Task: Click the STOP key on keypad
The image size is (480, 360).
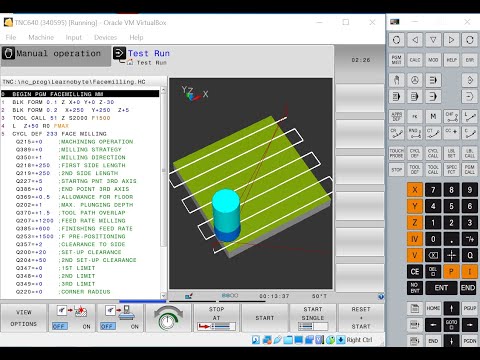Action: pyautogui.click(x=396, y=169)
